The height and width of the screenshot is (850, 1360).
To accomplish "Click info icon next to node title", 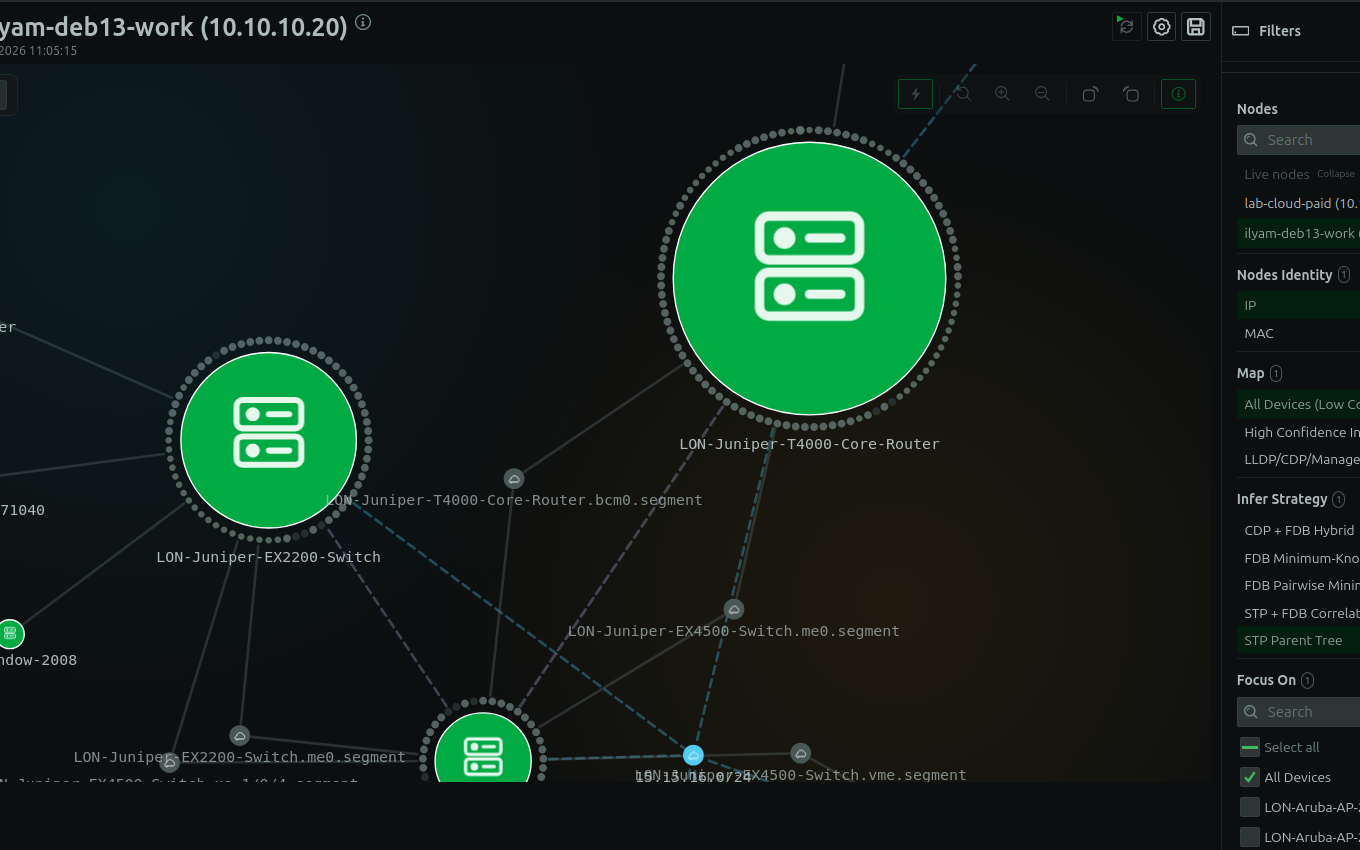I will tap(363, 22).
